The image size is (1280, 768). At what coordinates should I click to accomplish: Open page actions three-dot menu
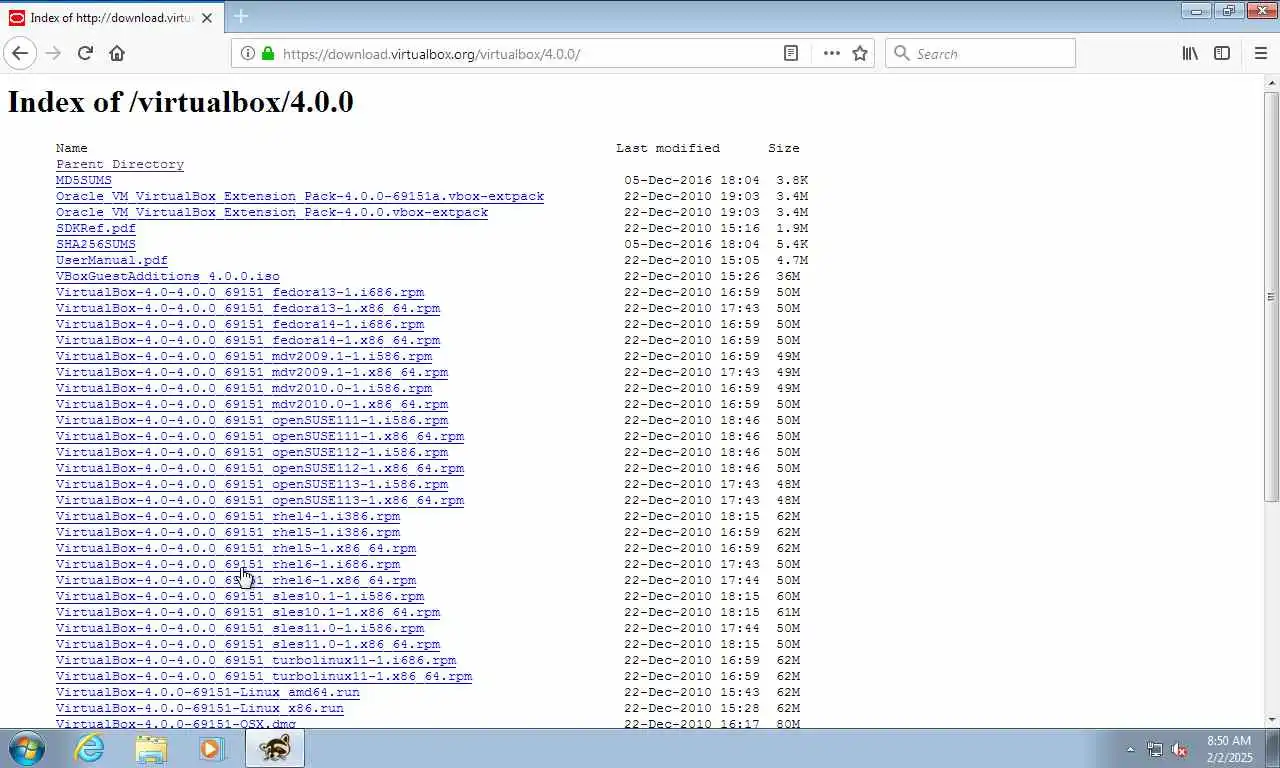pyautogui.click(x=831, y=53)
